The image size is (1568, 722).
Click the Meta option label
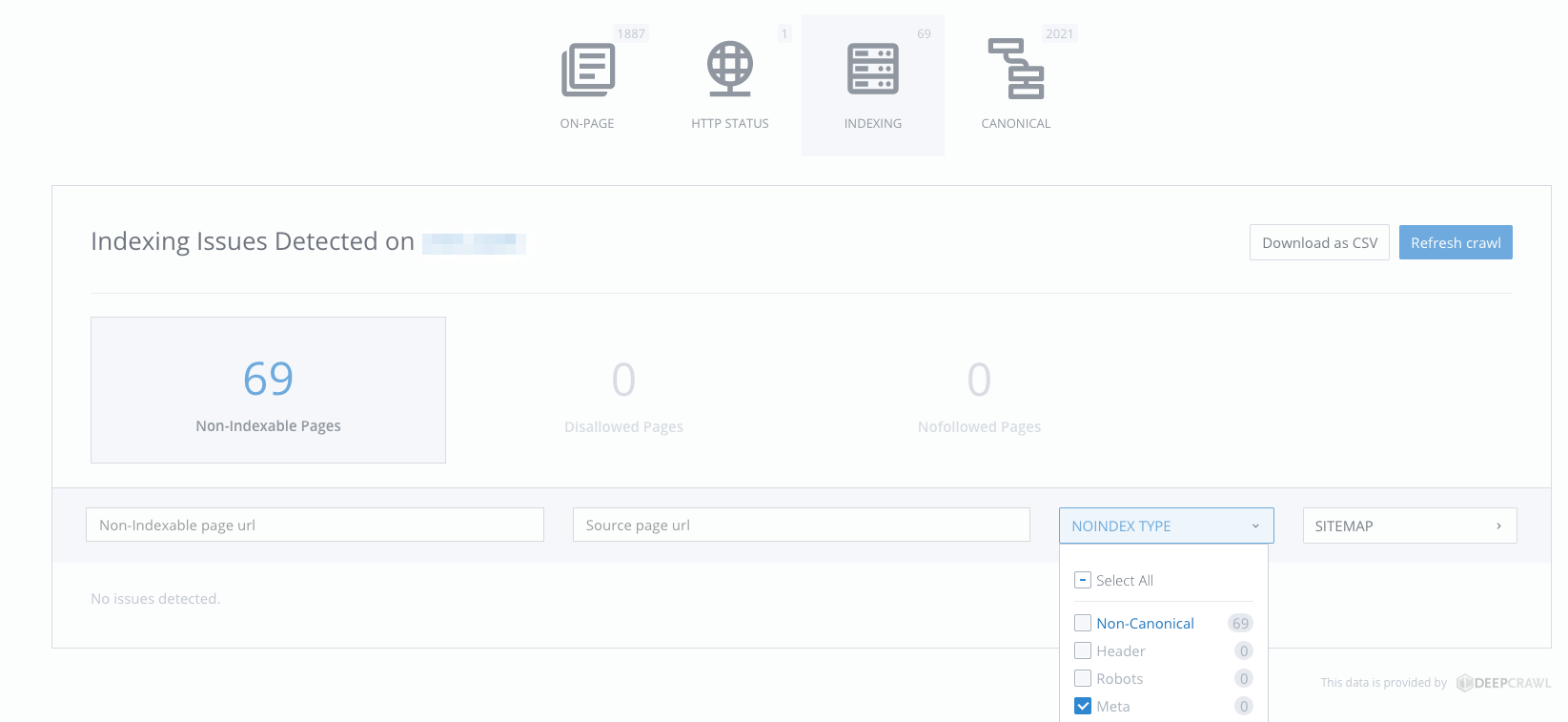point(1113,706)
